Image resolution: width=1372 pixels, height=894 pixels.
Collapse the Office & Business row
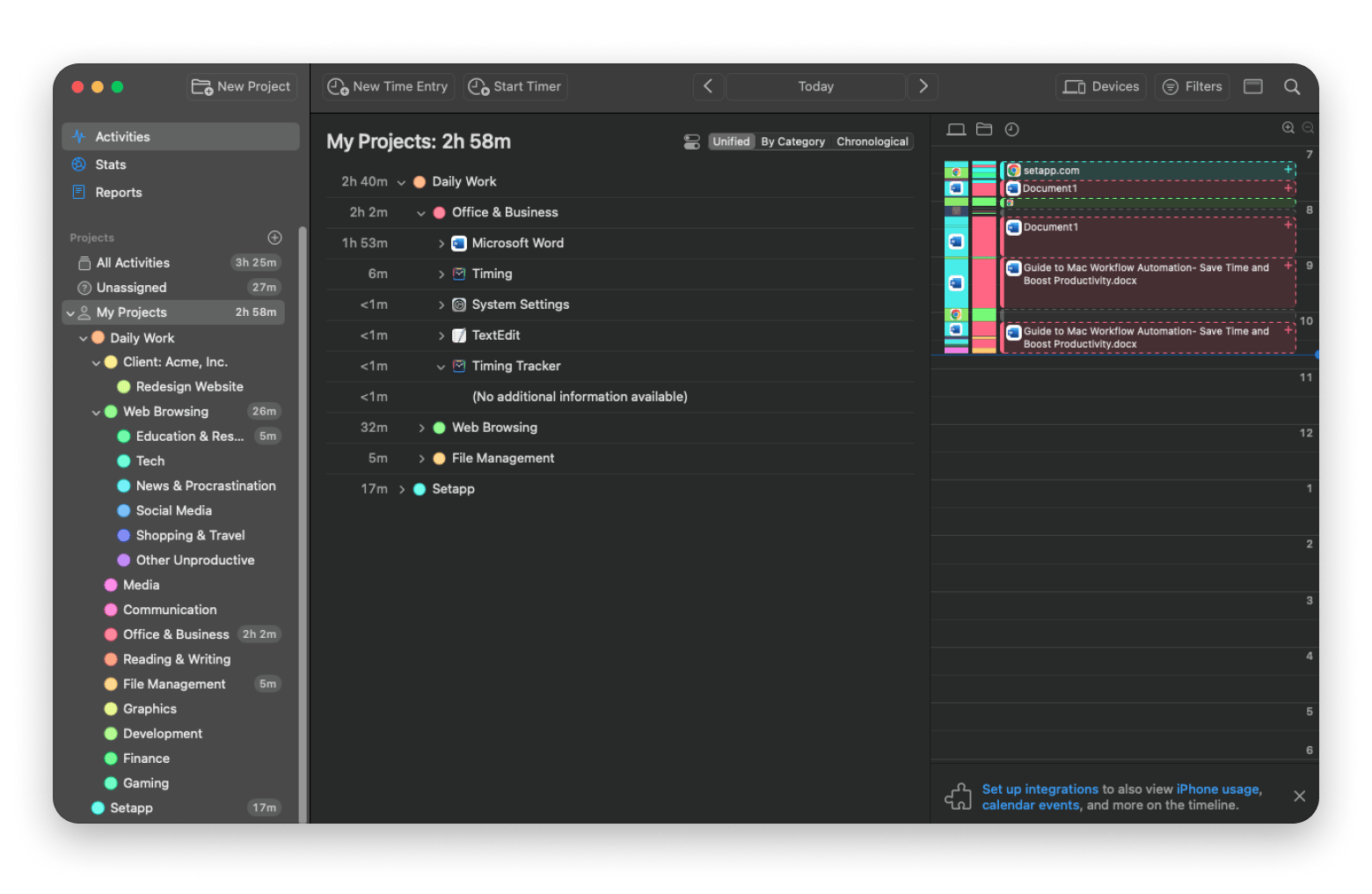[x=421, y=213]
